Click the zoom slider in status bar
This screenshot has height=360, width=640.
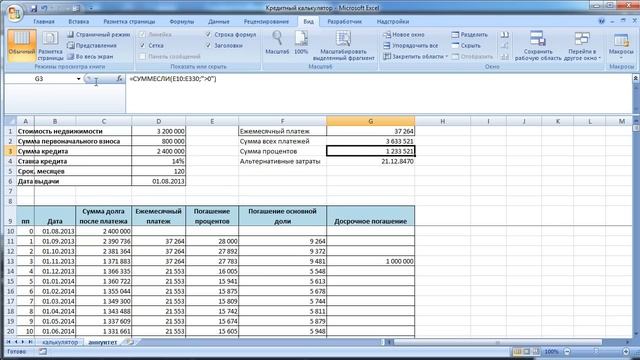[x=596, y=351]
